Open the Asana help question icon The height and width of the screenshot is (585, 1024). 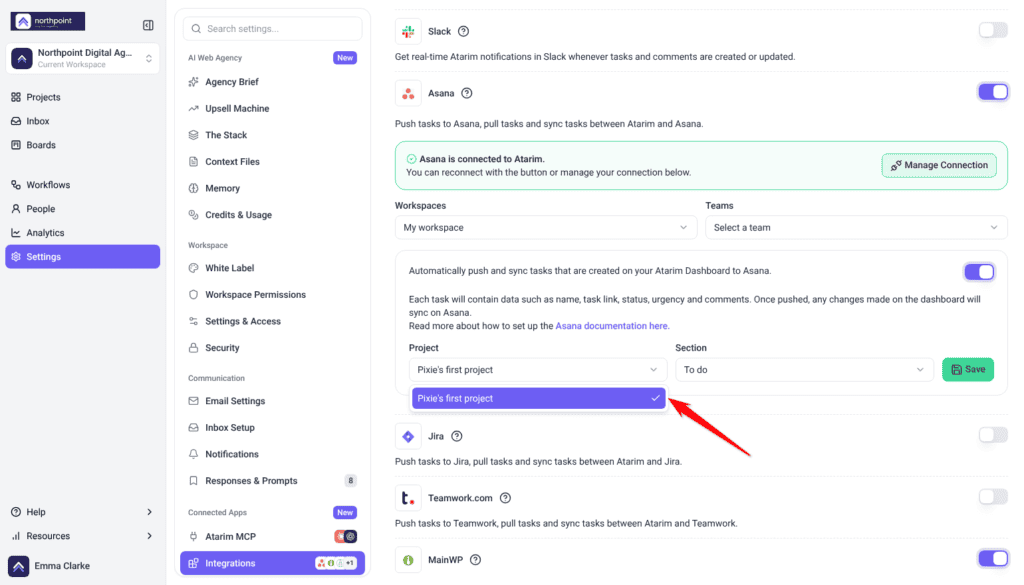tap(466, 93)
